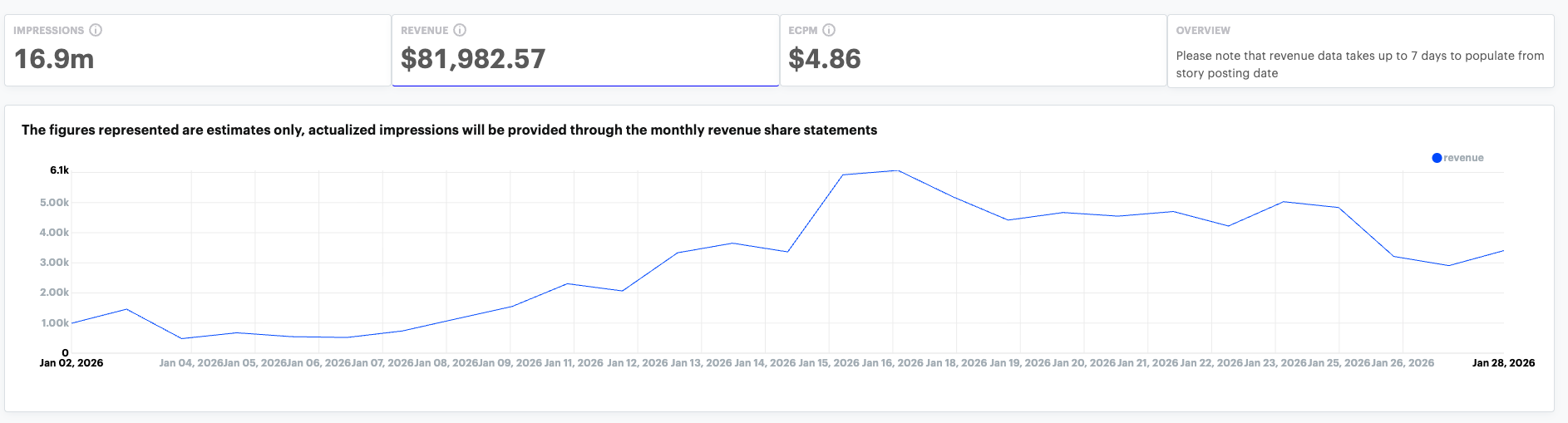Click the Overview note card
Viewport: 1568px width, 423px height.
tap(1360, 52)
